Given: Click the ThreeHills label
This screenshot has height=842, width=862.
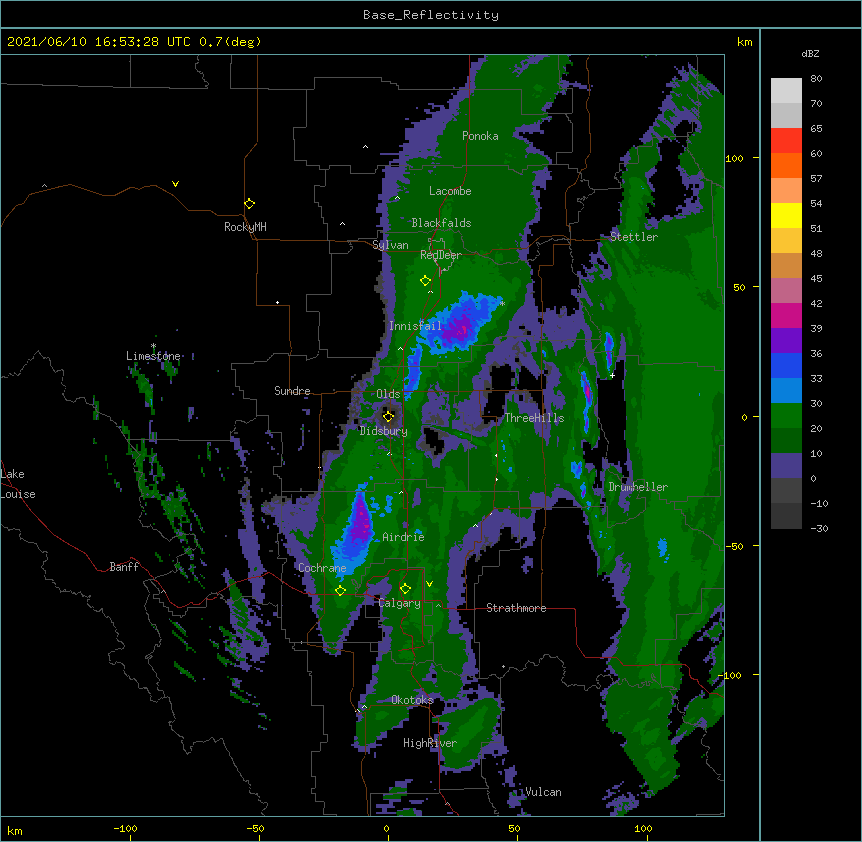Looking at the screenshot, I should tap(534, 418).
